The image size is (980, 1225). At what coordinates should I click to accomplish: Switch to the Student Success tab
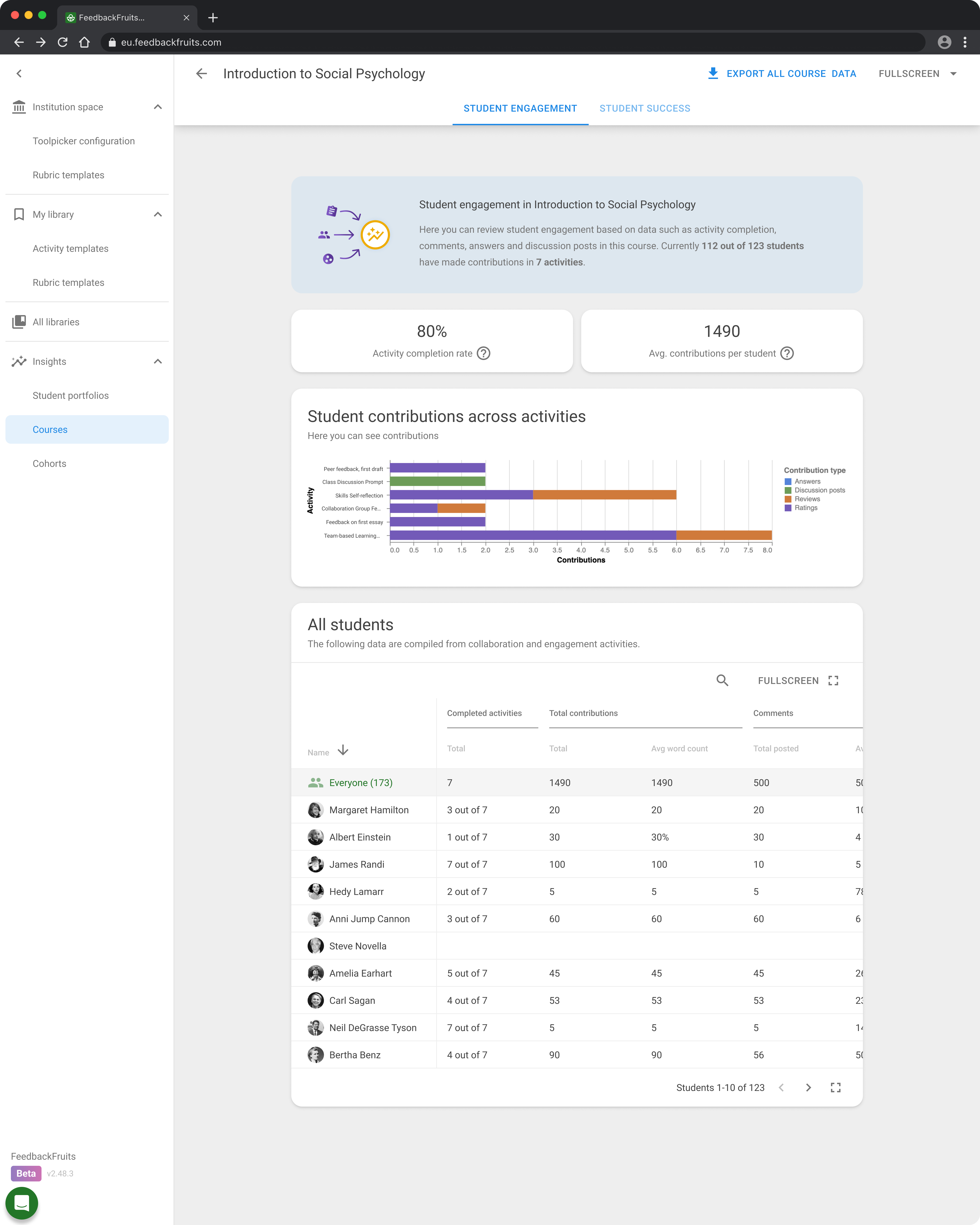(645, 108)
